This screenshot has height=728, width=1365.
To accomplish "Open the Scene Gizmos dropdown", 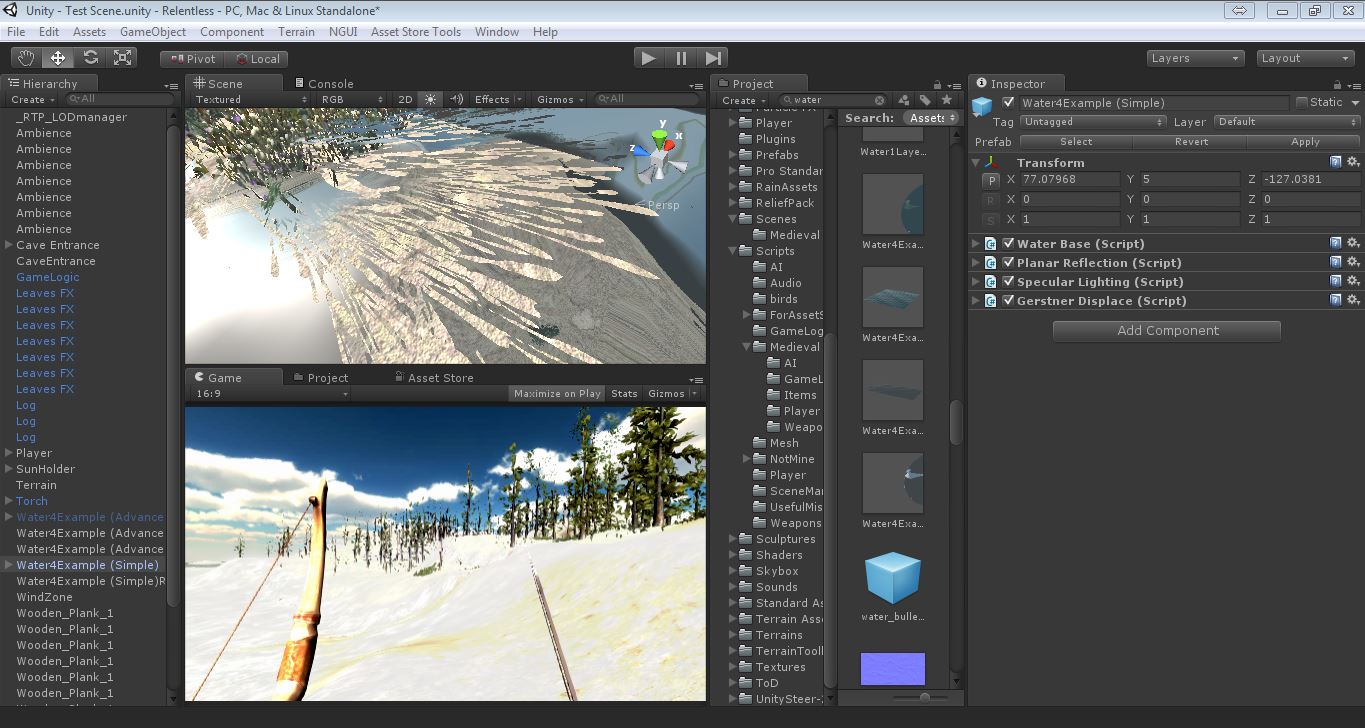I will coord(560,99).
